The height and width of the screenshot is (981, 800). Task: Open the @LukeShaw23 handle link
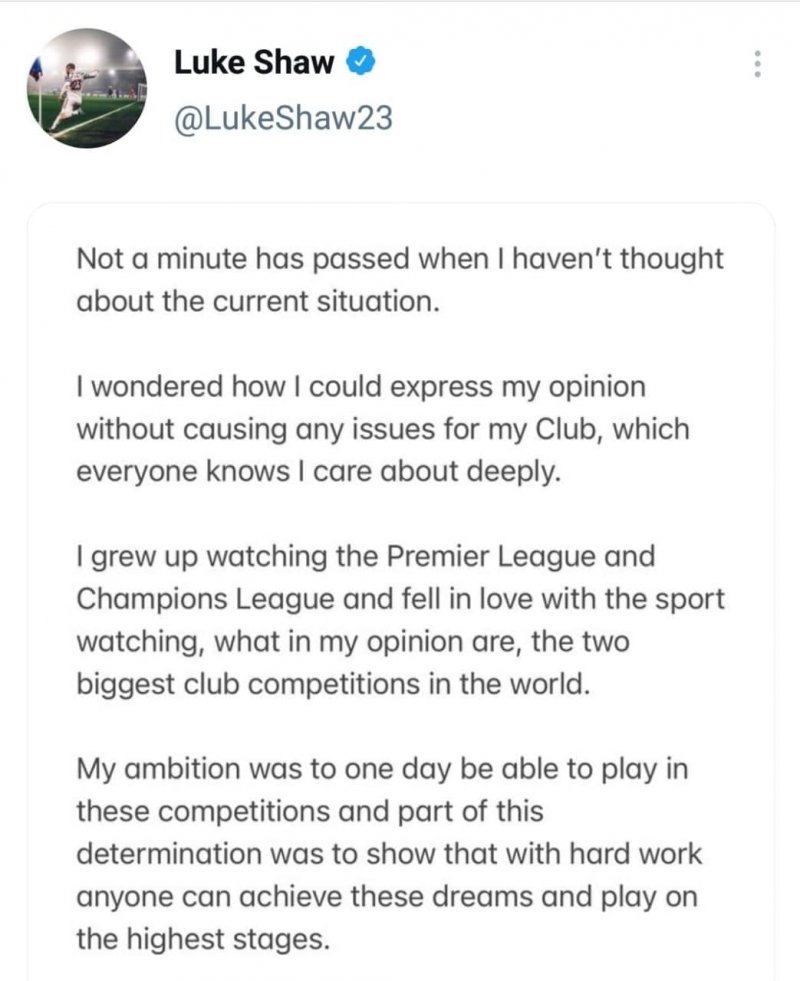(x=283, y=119)
